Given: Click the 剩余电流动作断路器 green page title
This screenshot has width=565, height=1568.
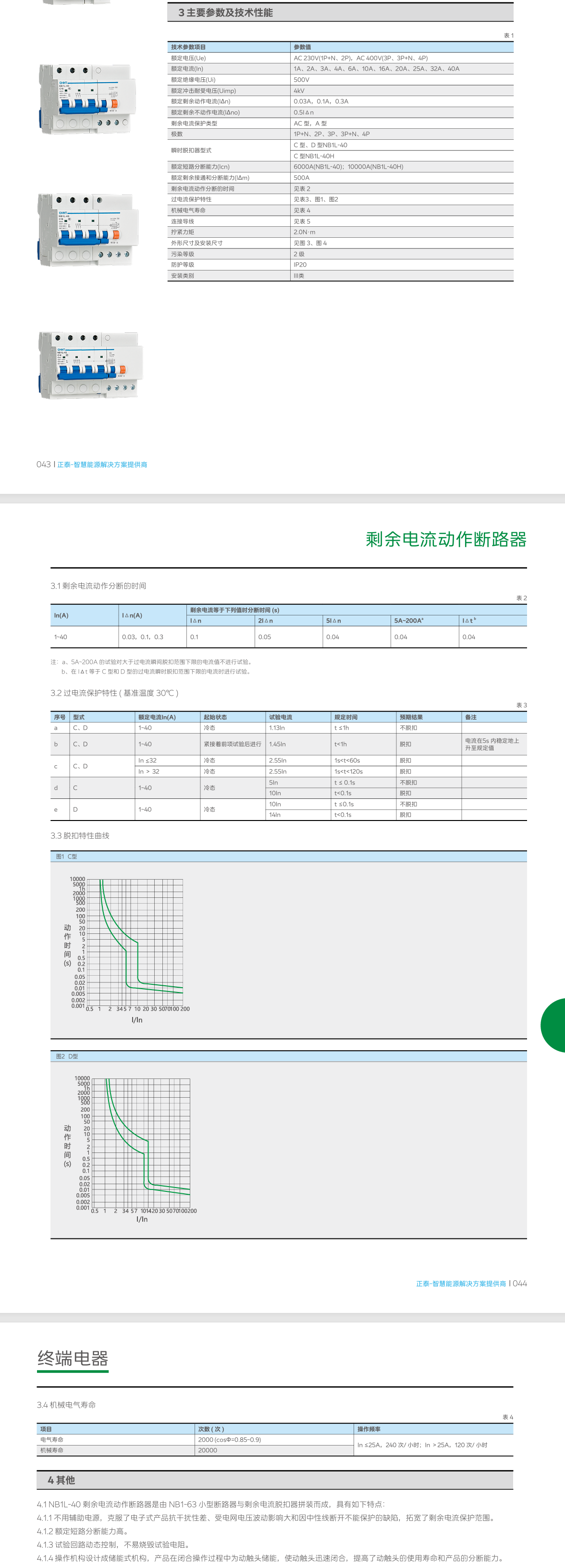Looking at the screenshot, I should 446,539.
